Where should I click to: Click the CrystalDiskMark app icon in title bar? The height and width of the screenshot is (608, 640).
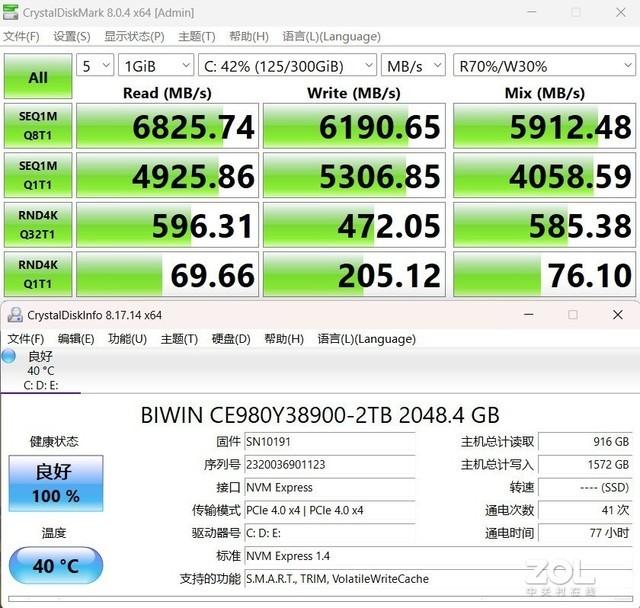tap(12, 13)
